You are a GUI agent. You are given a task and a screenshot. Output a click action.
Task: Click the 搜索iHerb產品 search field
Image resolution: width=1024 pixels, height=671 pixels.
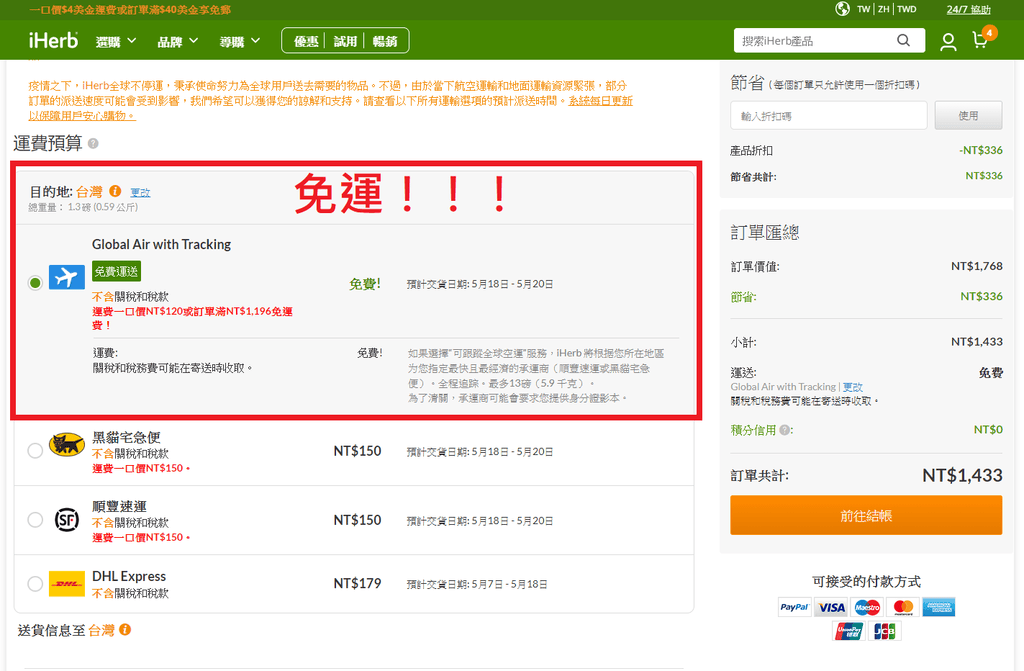816,41
